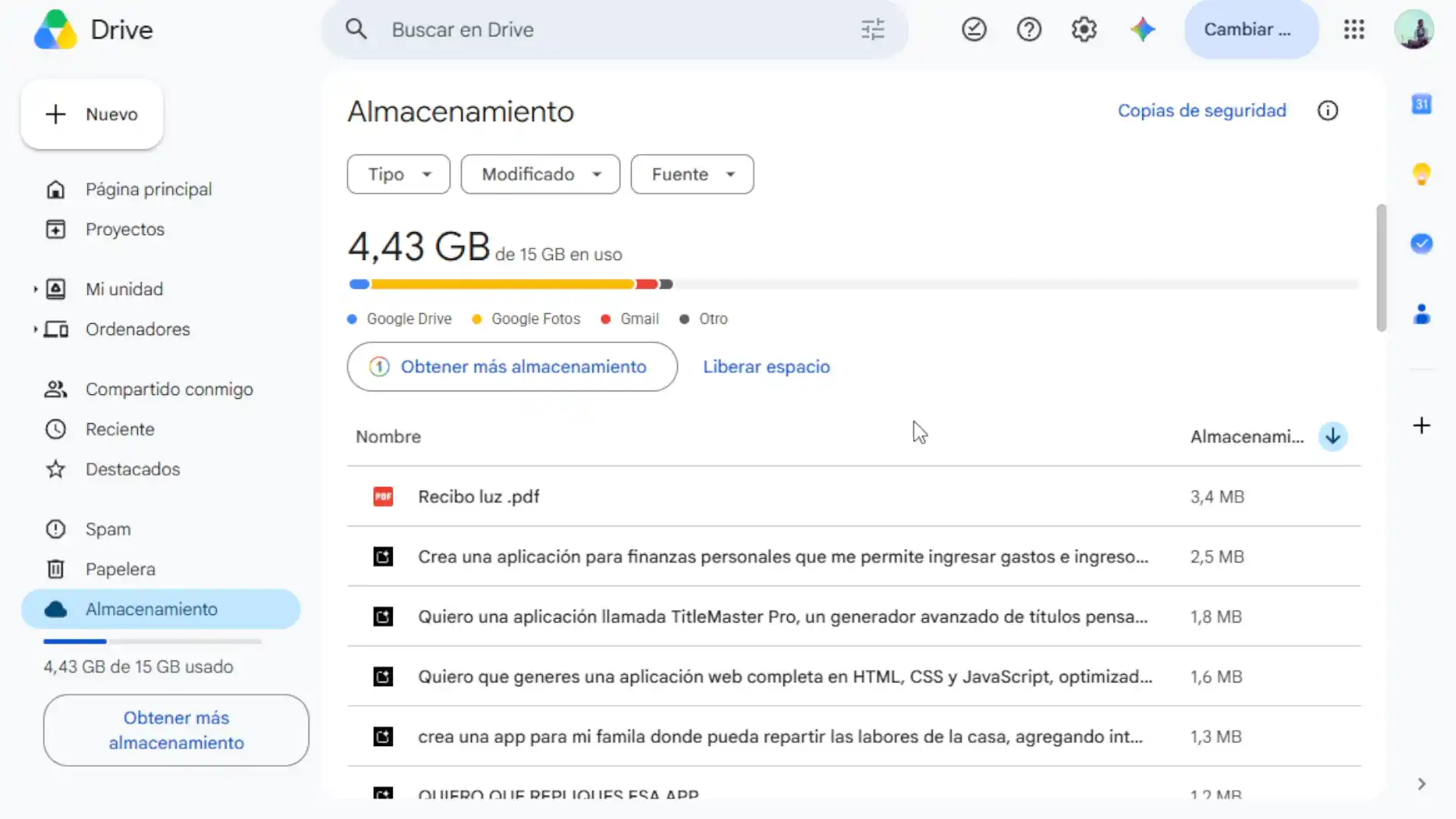Open Proyectos in the sidebar
The width and height of the screenshot is (1456, 819).
[x=125, y=229]
